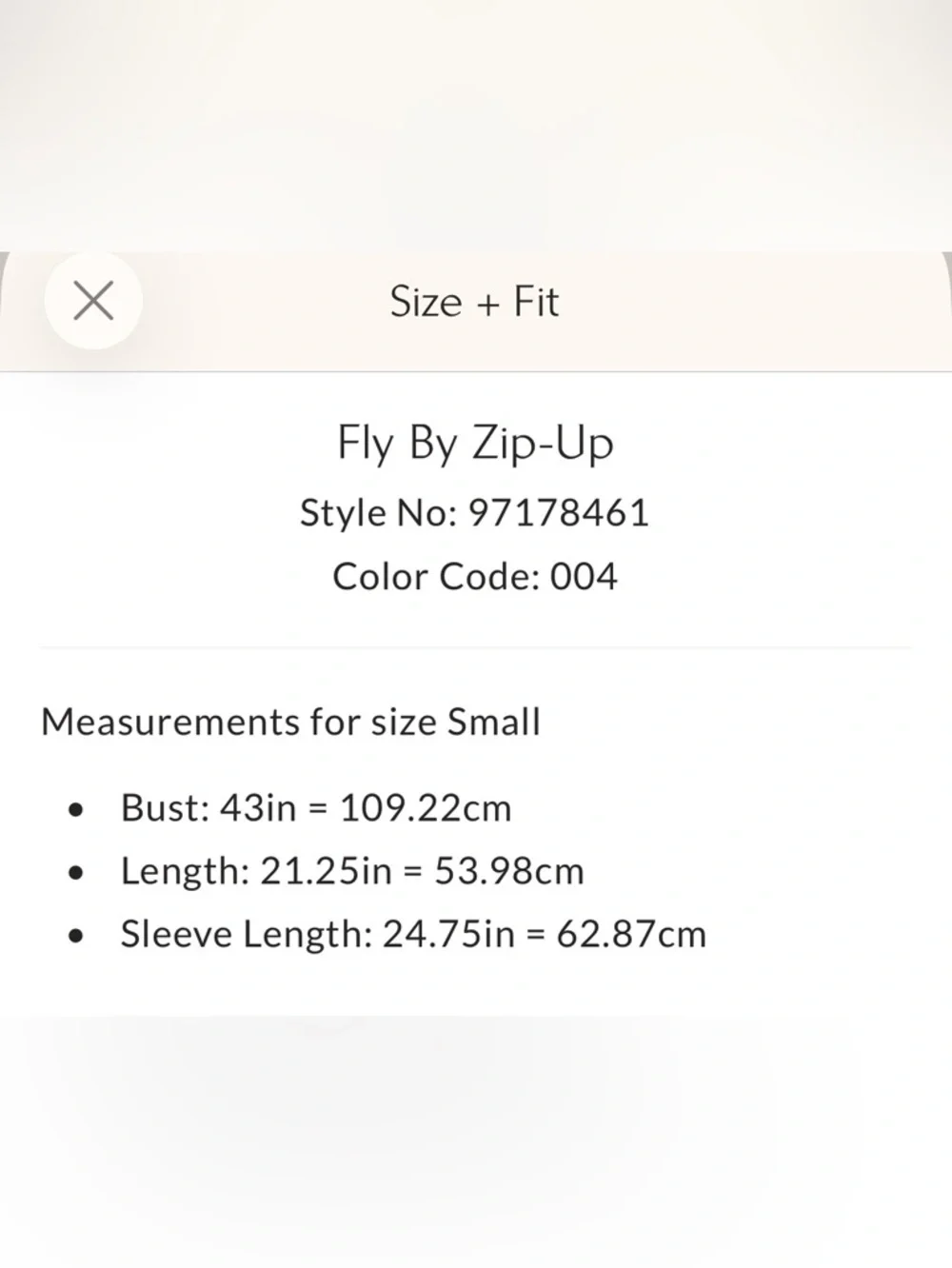Close the Size + Fit panel
952x1268 pixels.
click(93, 301)
